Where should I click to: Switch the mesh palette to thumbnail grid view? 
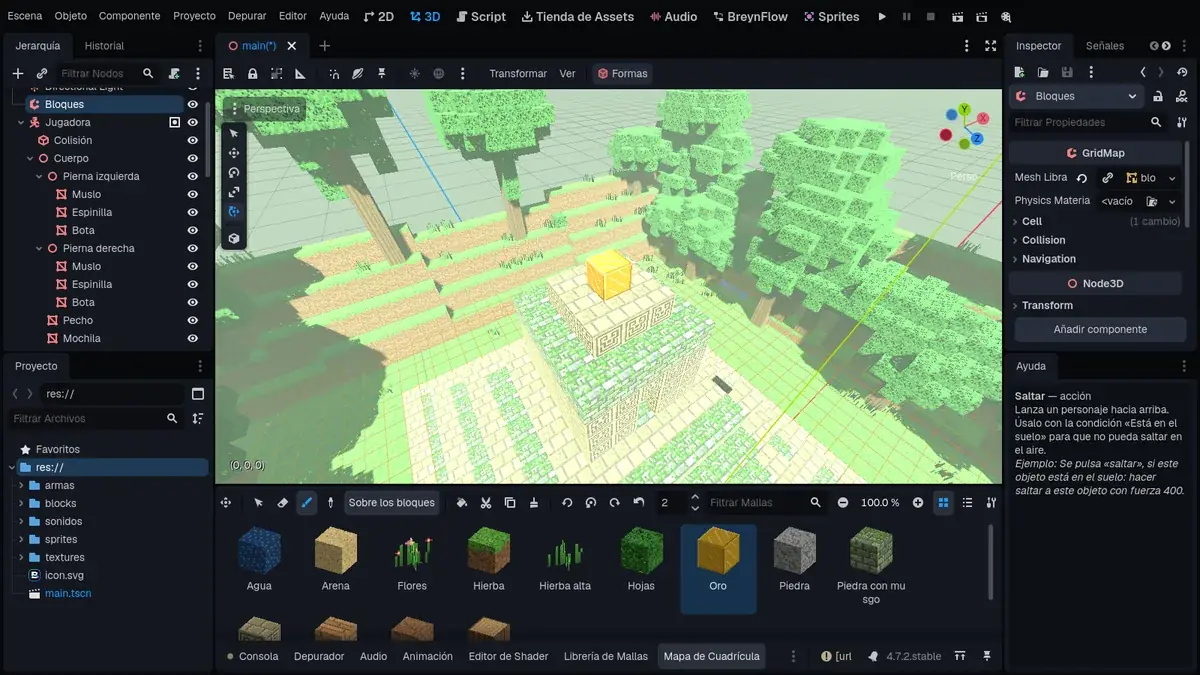pos(943,502)
